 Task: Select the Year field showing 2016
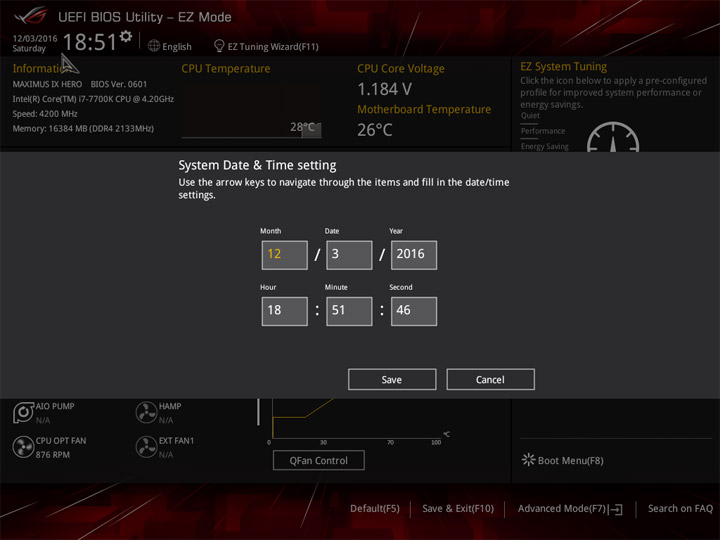point(414,255)
